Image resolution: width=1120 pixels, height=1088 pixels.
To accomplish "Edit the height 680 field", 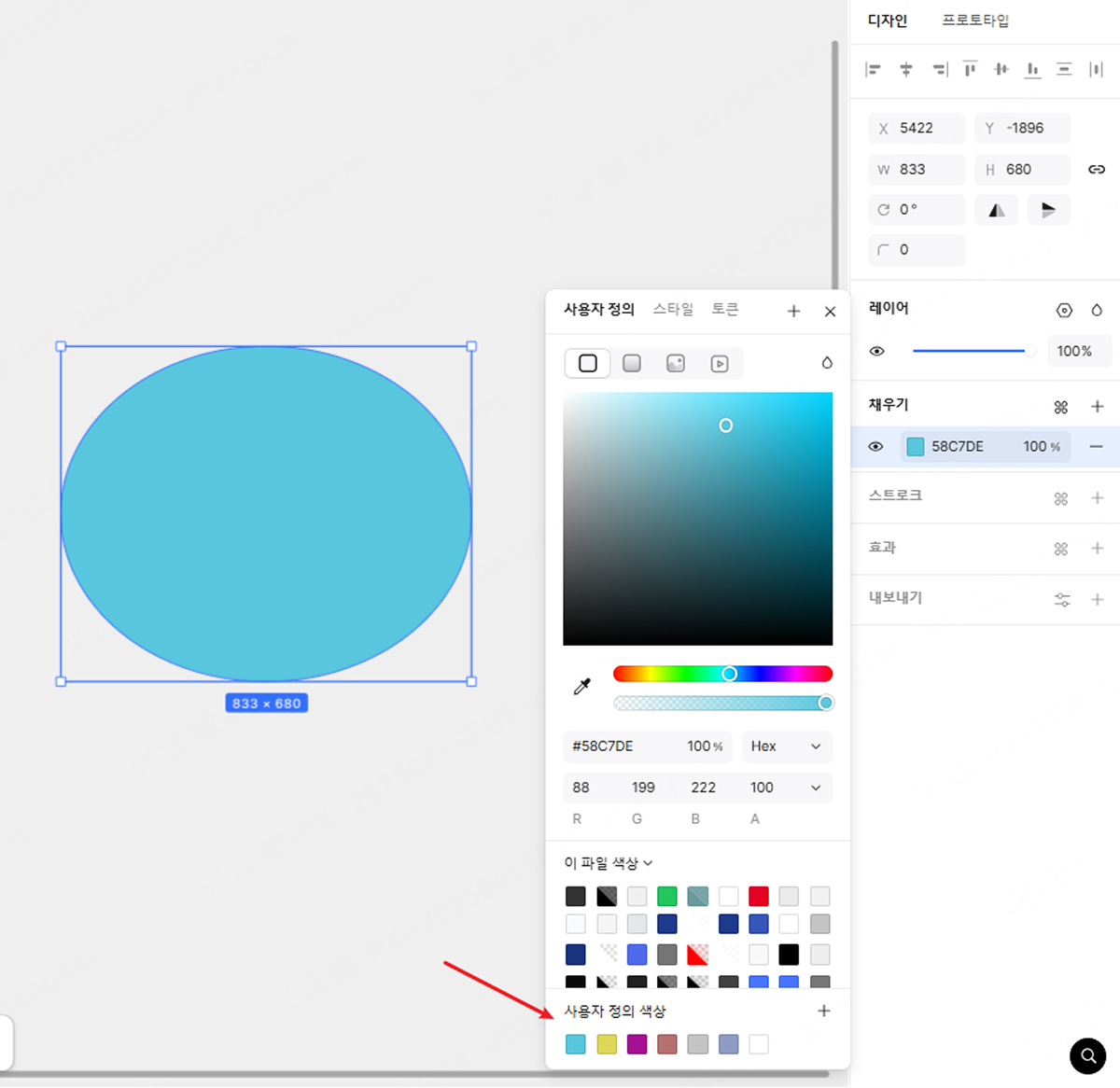I will click(1023, 169).
